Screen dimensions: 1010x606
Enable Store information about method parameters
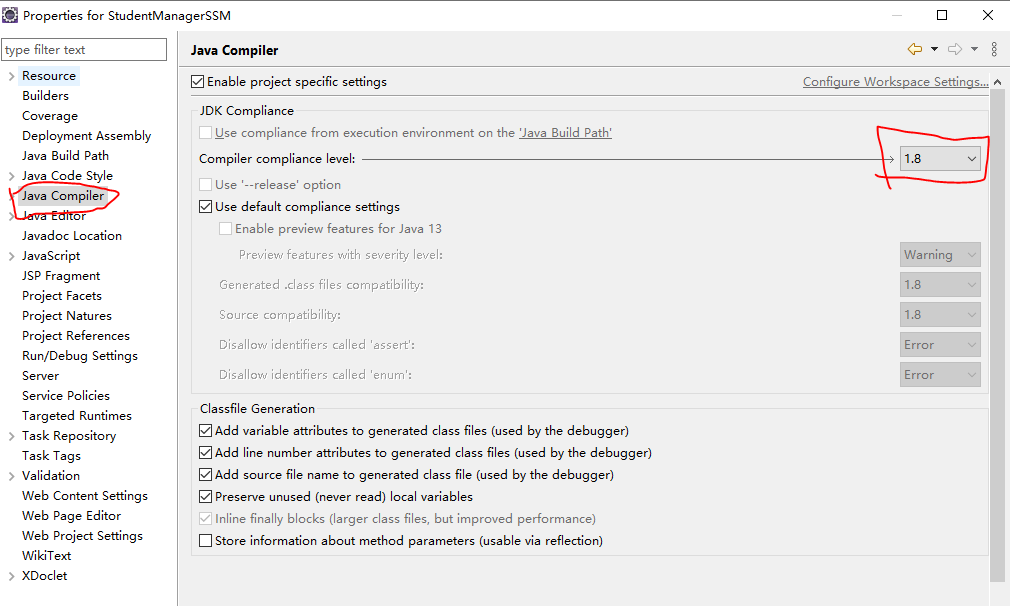tap(205, 541)
